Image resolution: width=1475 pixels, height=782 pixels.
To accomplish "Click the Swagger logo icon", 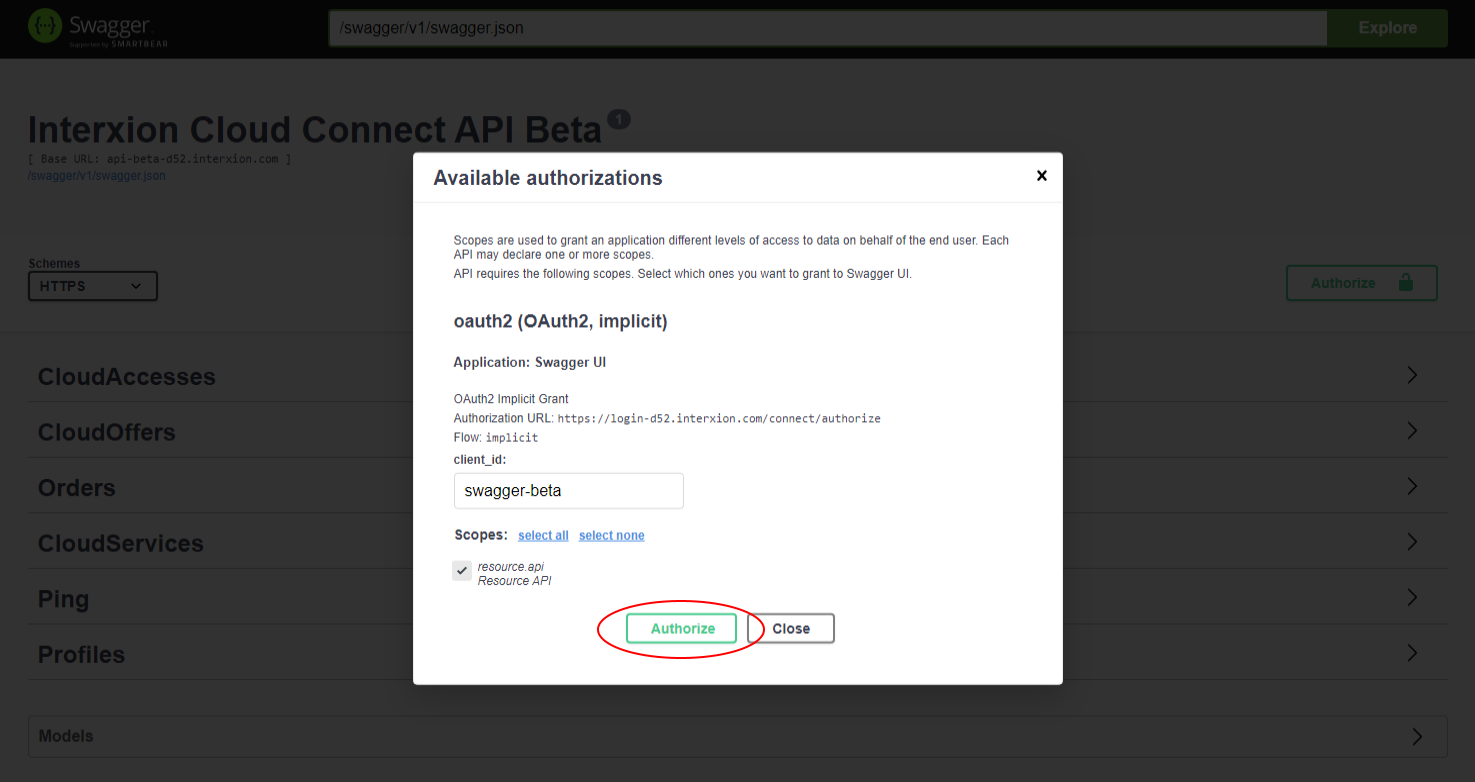I will pos(44,27).
